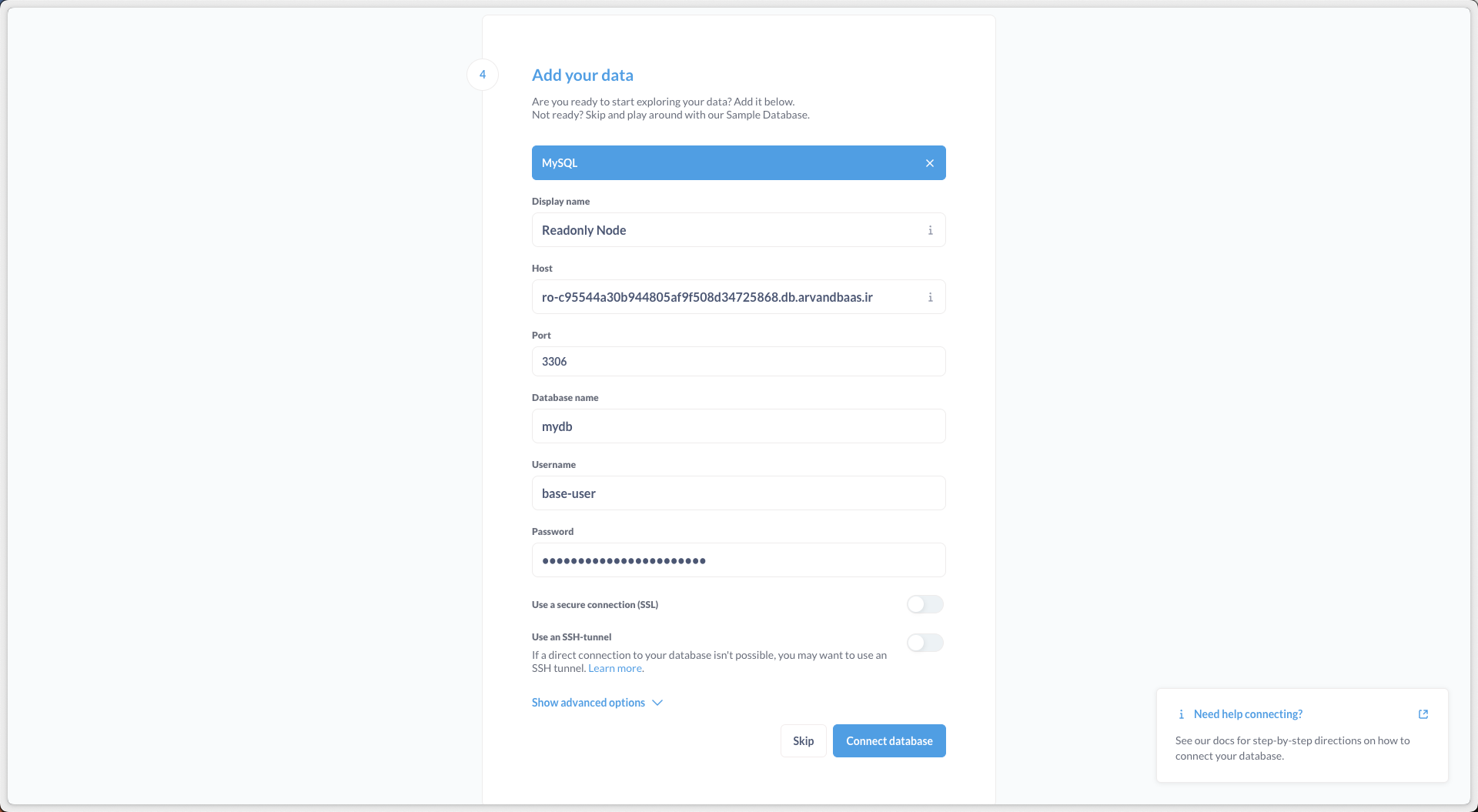Open the Need help connecting link
1478x812 pixels.
click(1248, 714)
